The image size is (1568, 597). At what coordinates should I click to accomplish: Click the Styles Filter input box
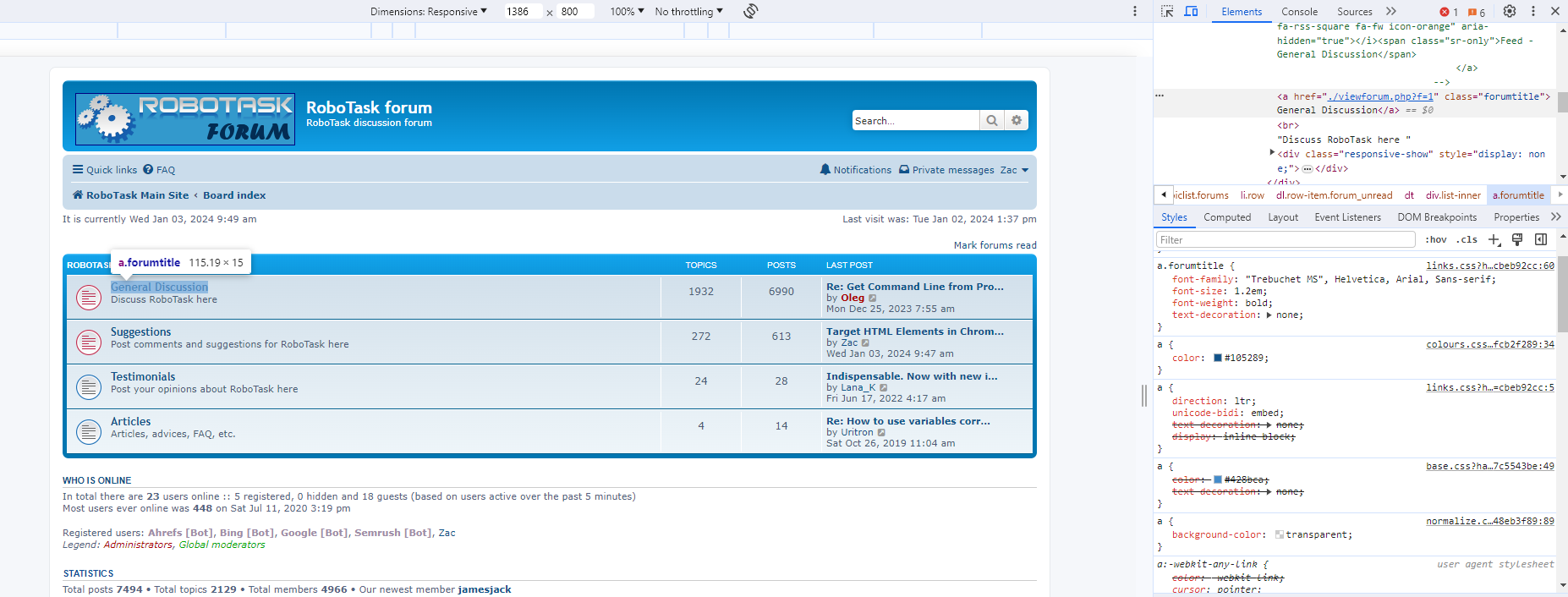(1286, 240)
